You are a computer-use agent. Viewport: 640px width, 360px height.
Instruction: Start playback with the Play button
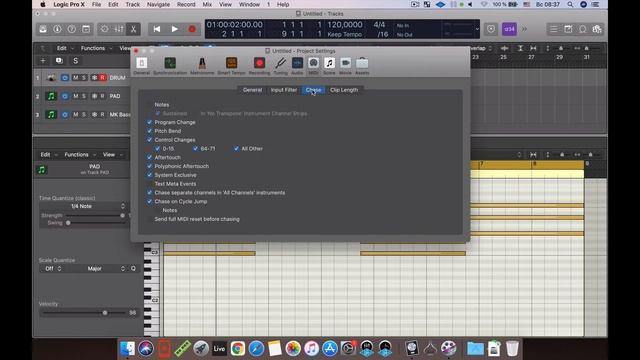click(x=174, y=29)
